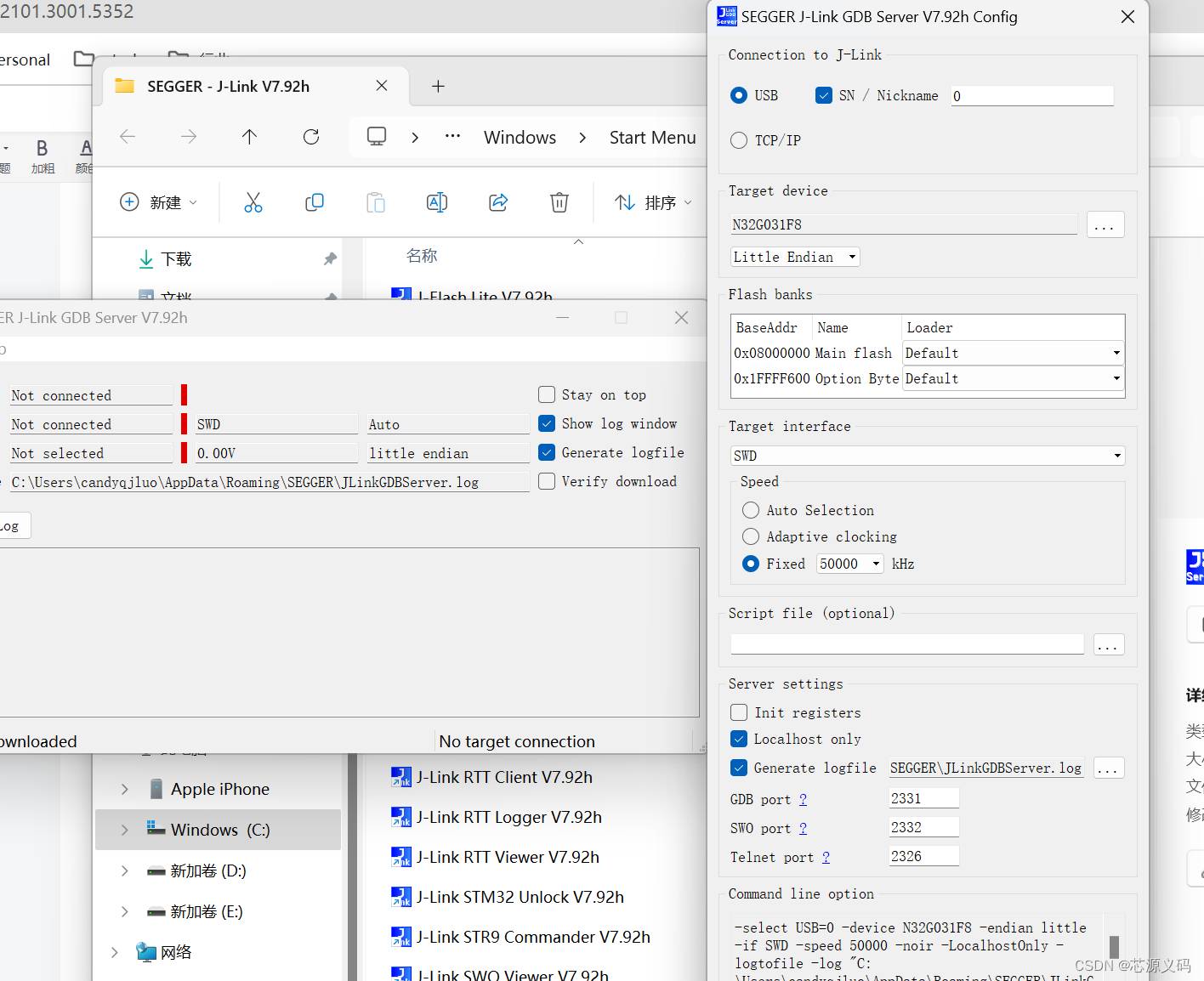The image size is (1204, 981).
Task: Open the 排序 sort menu
Action: tap(653, 202)
